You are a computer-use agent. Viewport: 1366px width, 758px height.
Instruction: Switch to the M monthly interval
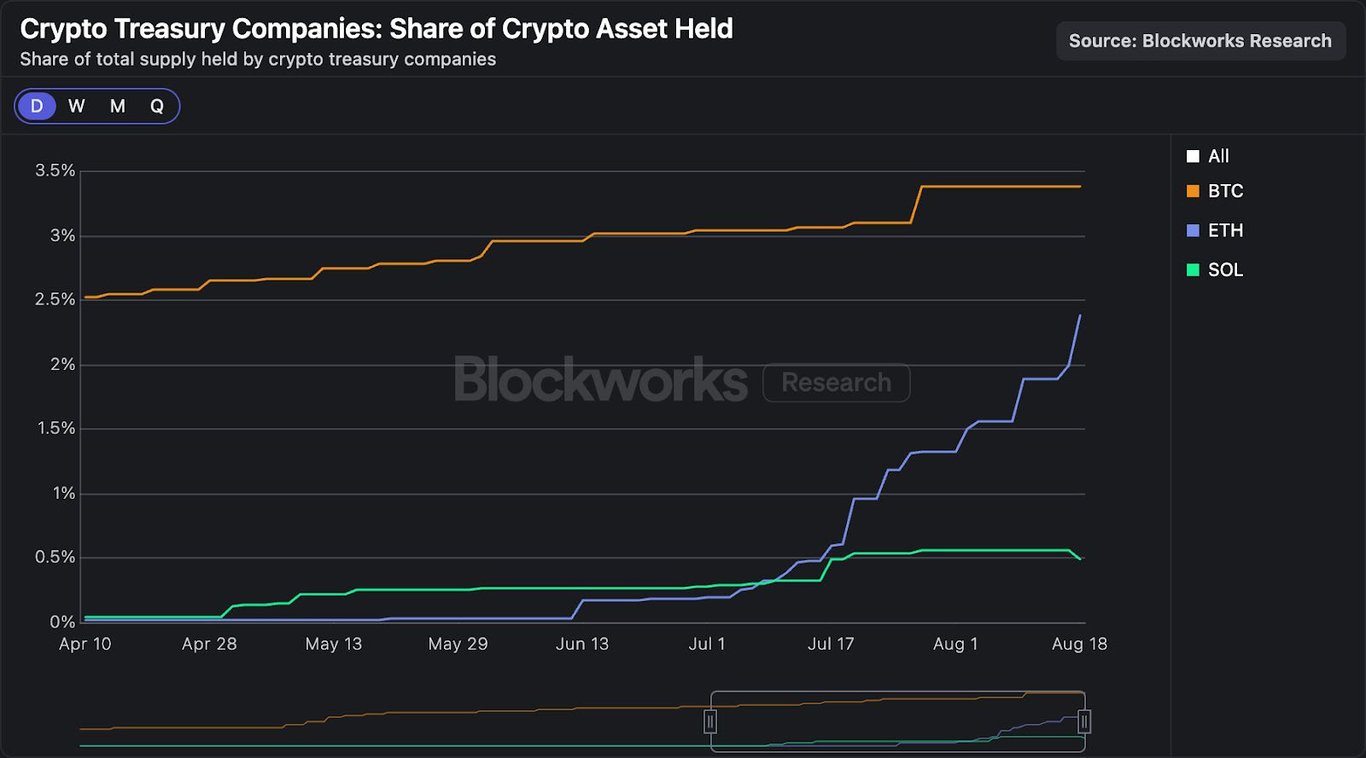click(117, 106)
